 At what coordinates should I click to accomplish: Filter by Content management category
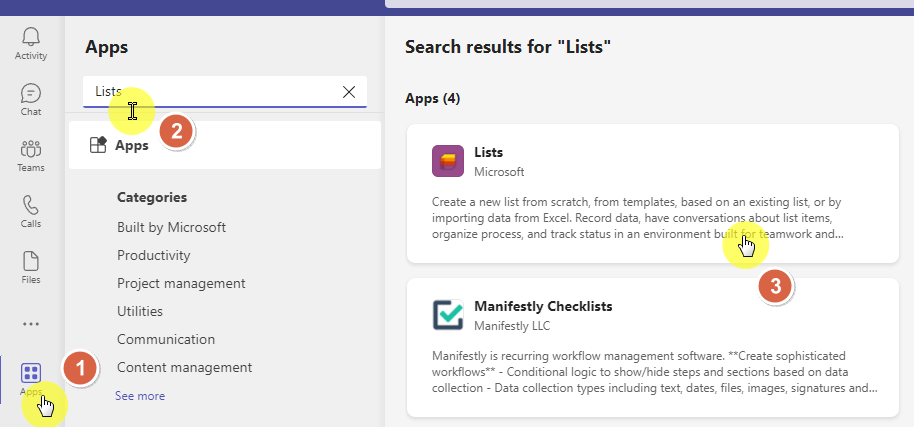coord(185,367)
